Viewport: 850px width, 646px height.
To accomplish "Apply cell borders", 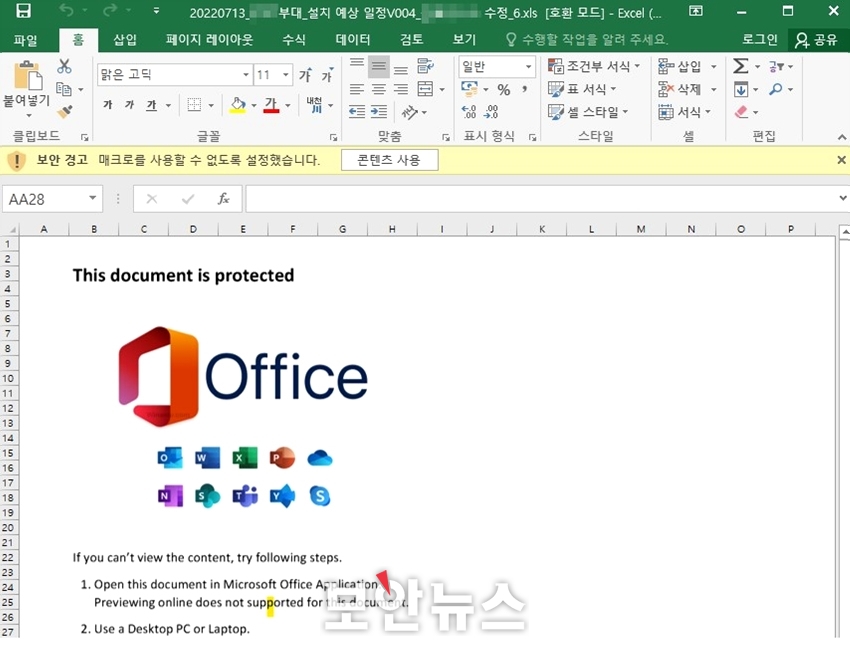I will pyautogui.click(x=194, y=105).
